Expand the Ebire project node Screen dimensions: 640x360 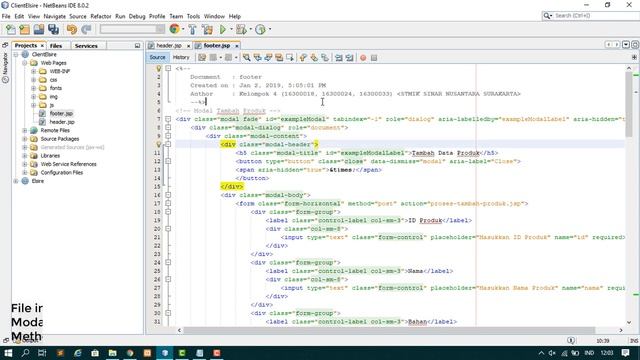pyautogui.click(x=16, y=181)
